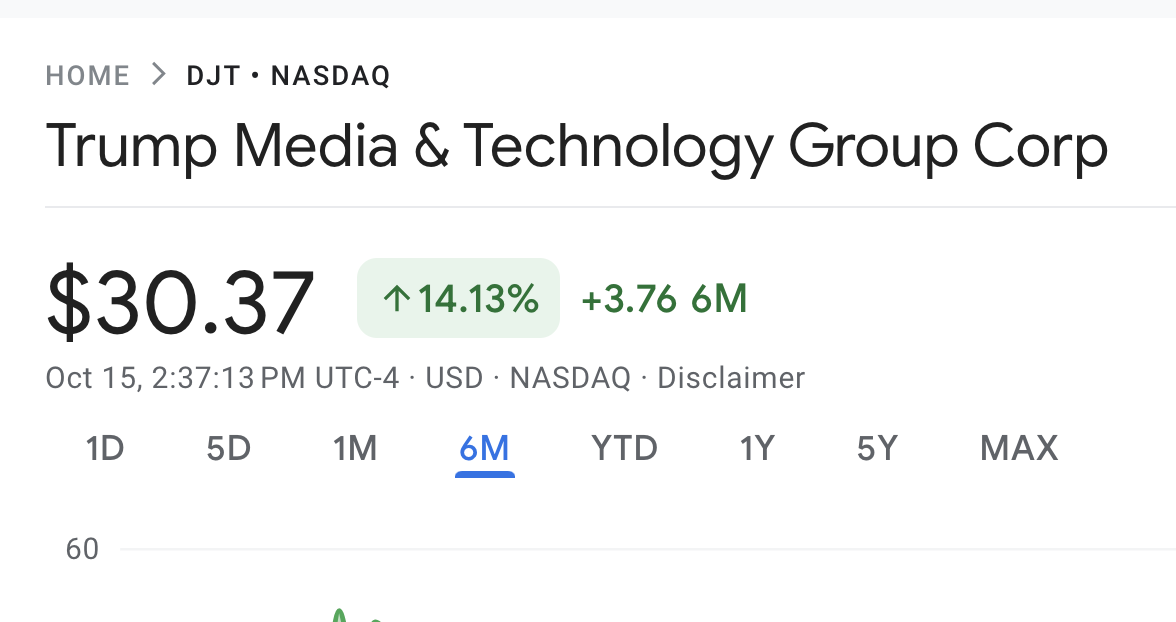Click the $30.37 stock price

[x=180, y=301]
